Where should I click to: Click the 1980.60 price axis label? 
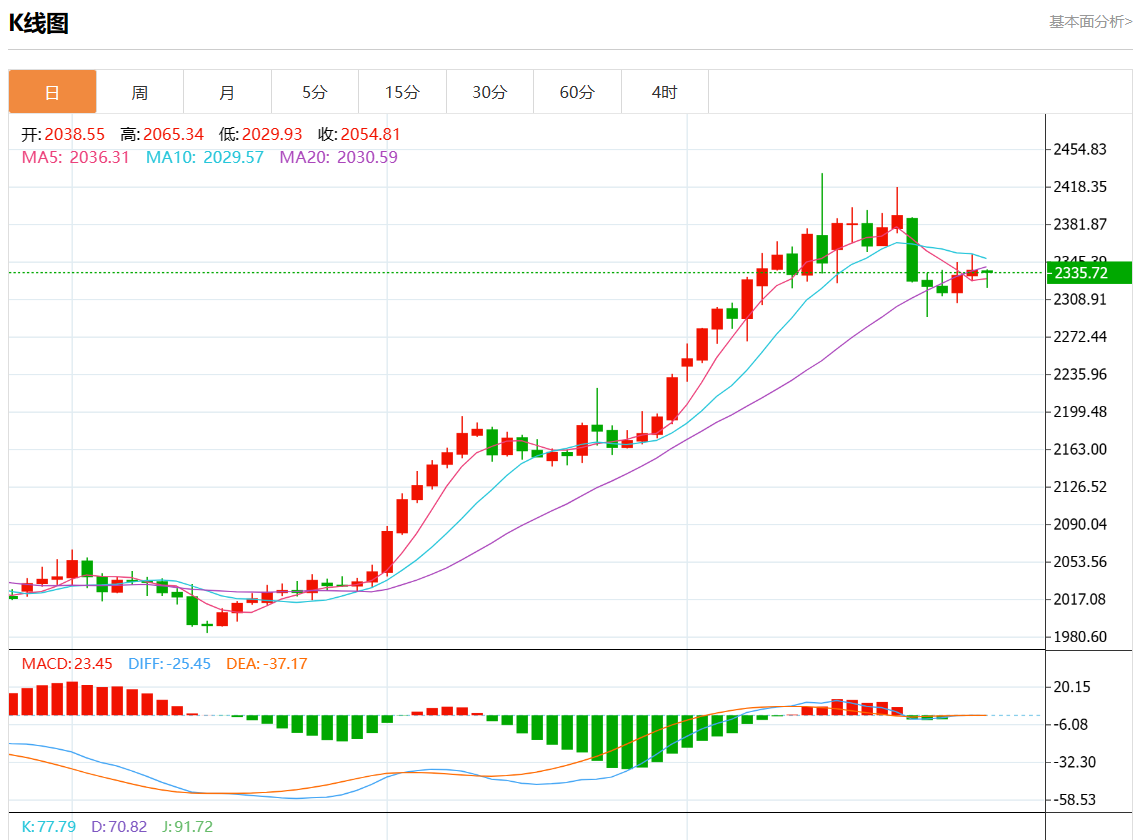(x=1079, y=637)
